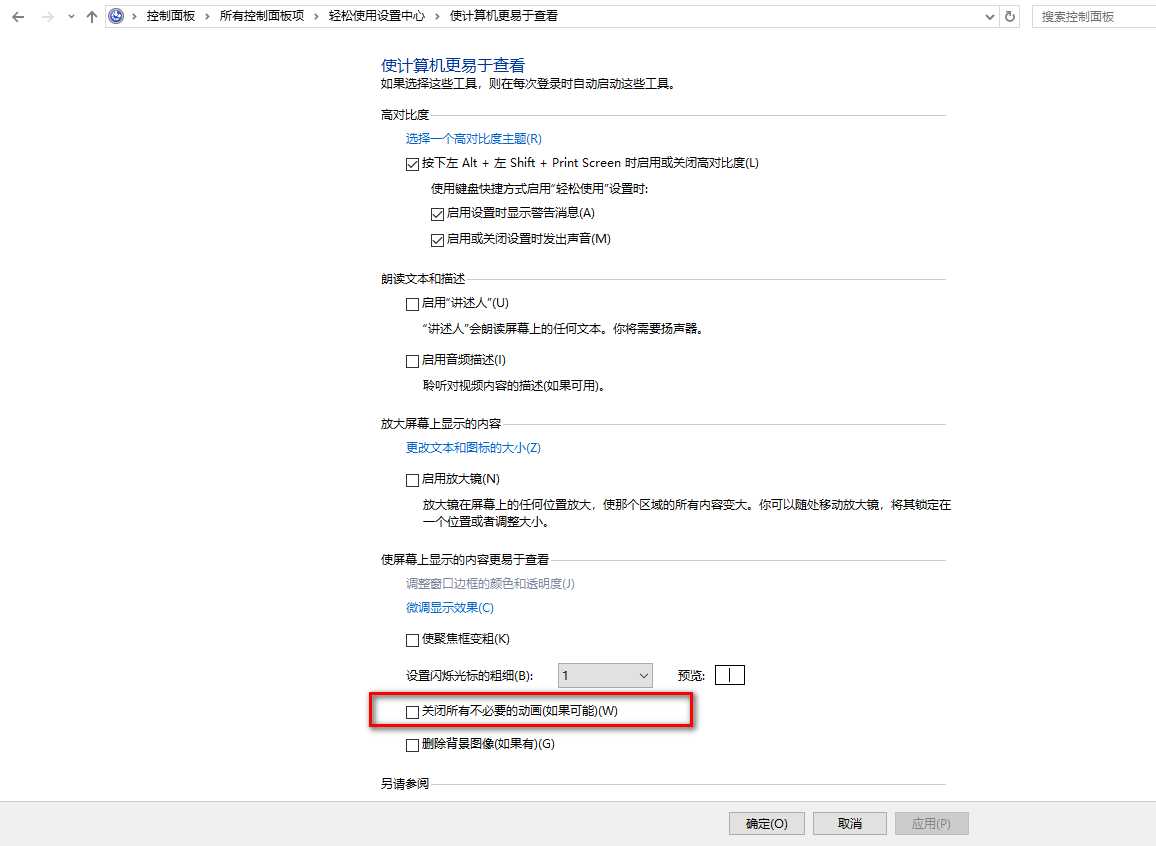Enable the 启用放大镜 magnifier checkbox
The image size is (1156, 846).
pyautogui.click(x=411, y=479)
